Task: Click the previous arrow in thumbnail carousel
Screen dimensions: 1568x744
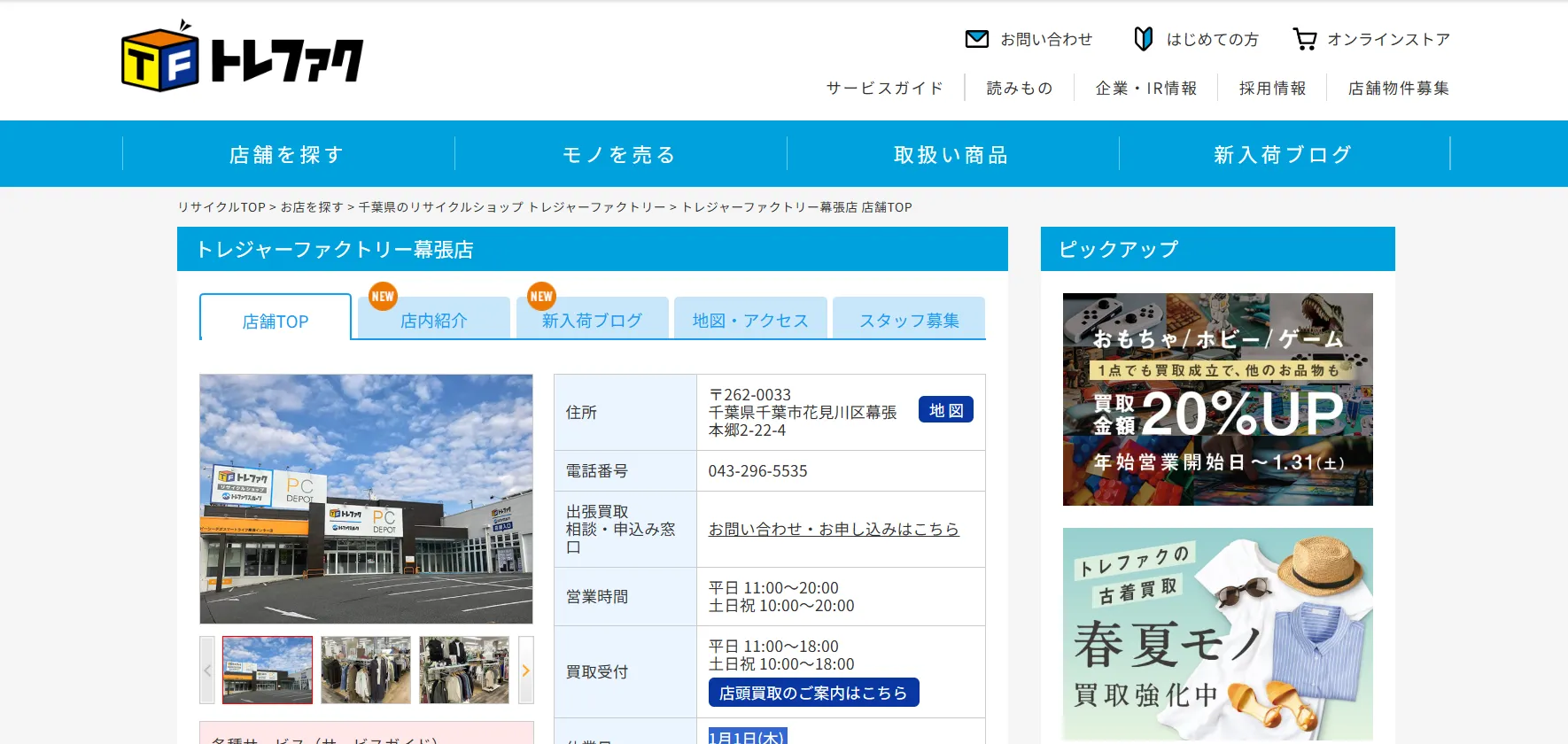Action: (207, 670)
